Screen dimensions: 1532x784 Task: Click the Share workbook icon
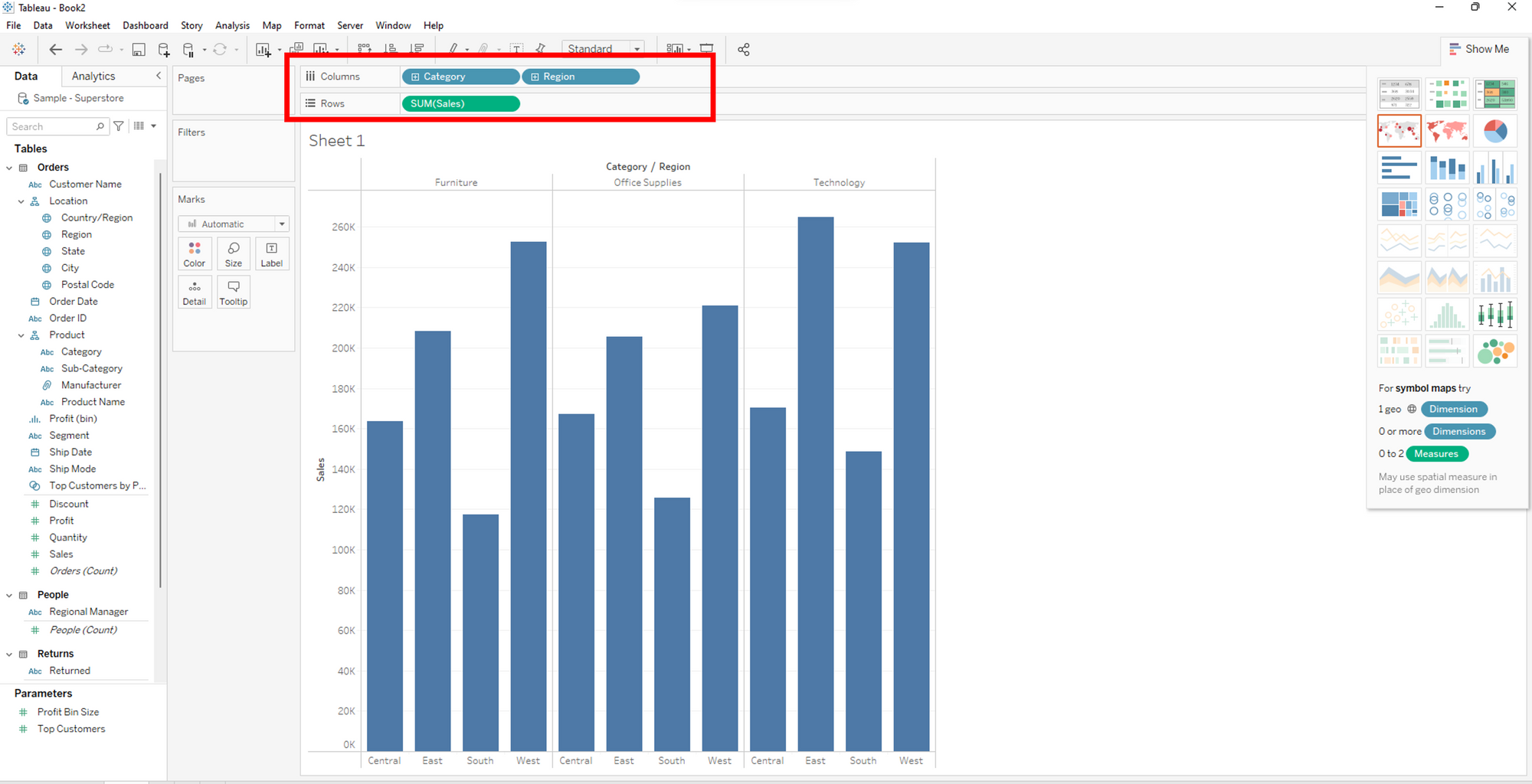click(x=743, y=50)
